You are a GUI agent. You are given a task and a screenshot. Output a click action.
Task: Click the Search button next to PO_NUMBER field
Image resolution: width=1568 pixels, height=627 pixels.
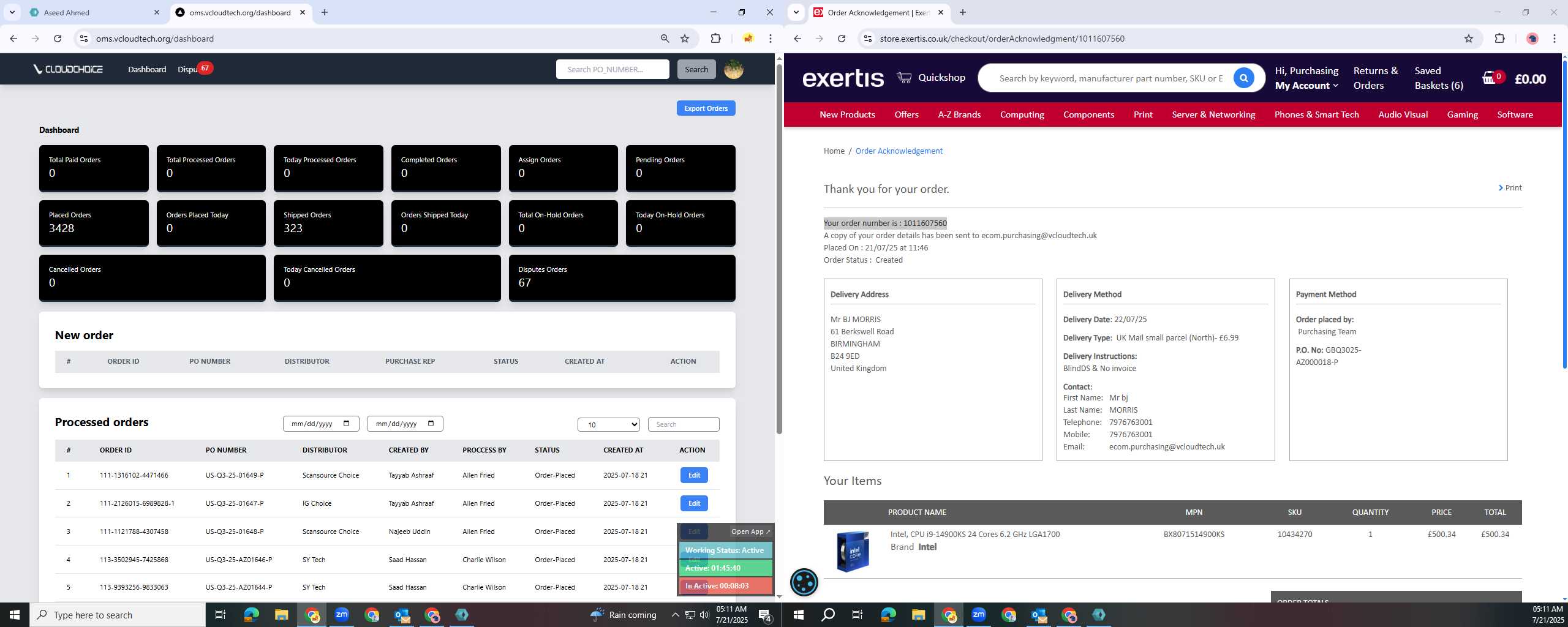696,69
